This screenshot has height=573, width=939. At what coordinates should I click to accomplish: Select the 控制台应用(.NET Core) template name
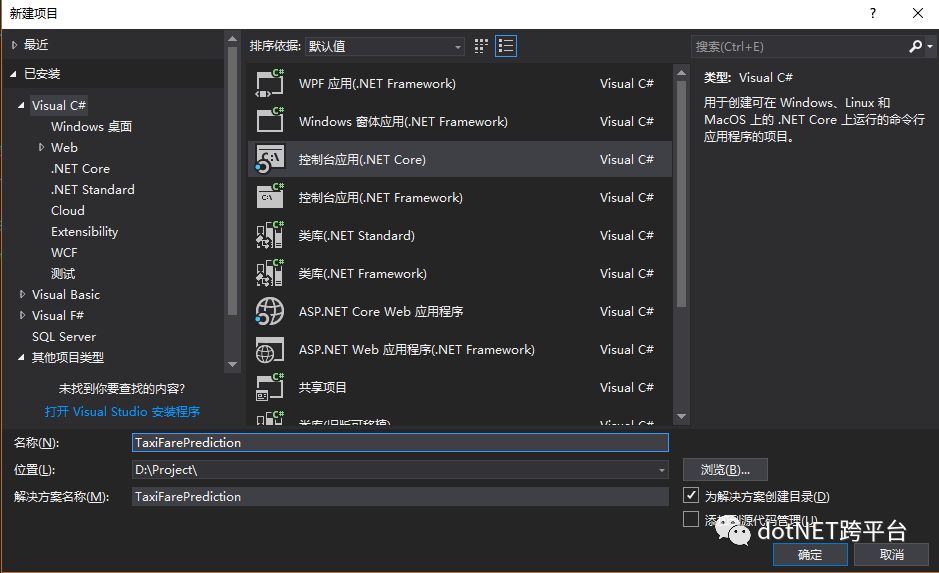pos(362,159)
